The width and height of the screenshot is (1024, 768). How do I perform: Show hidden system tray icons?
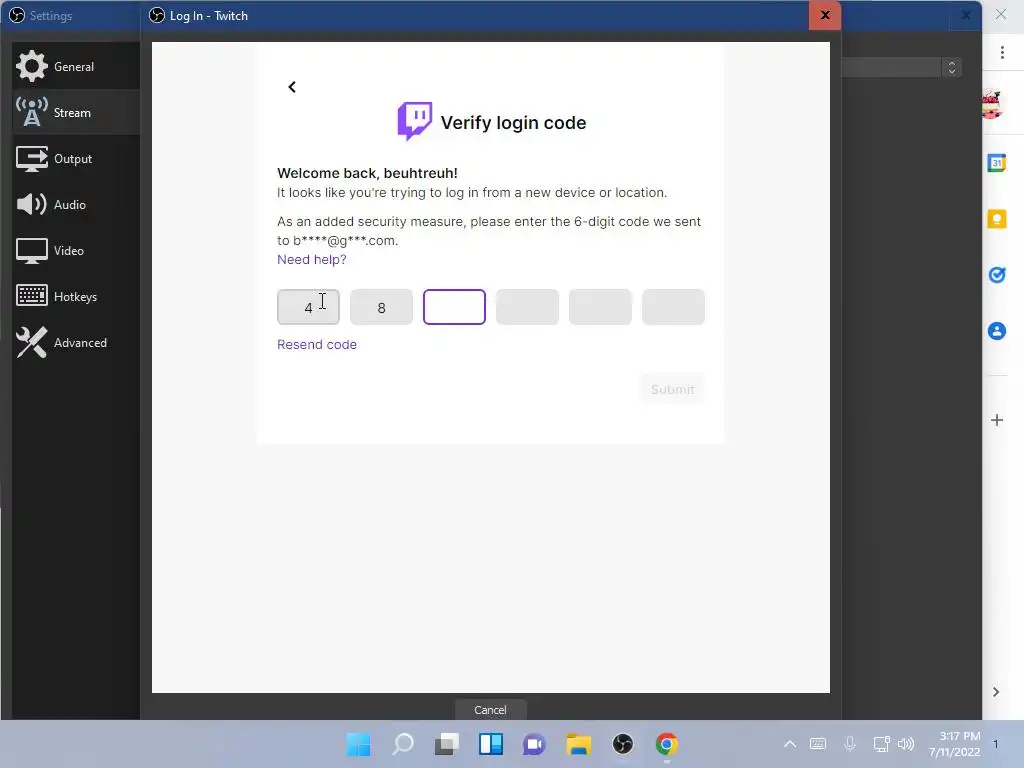tap(790, 744)
